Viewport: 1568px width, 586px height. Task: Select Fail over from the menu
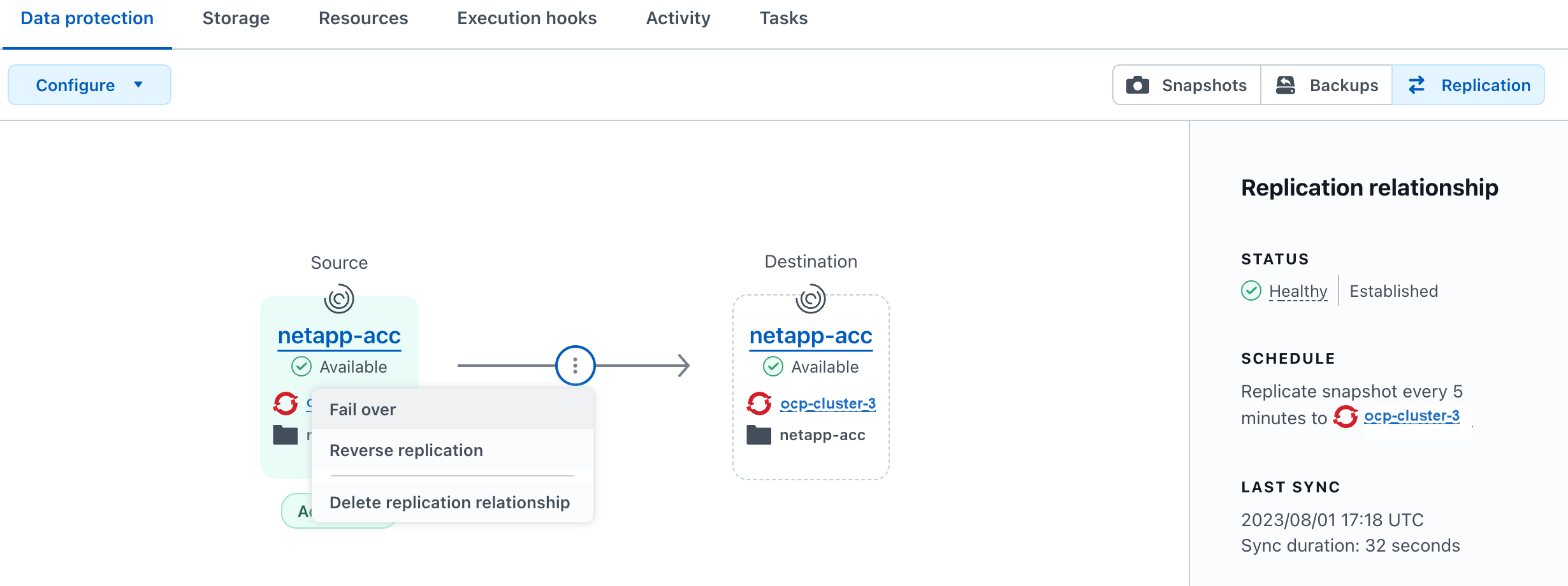tap(363, 410)
